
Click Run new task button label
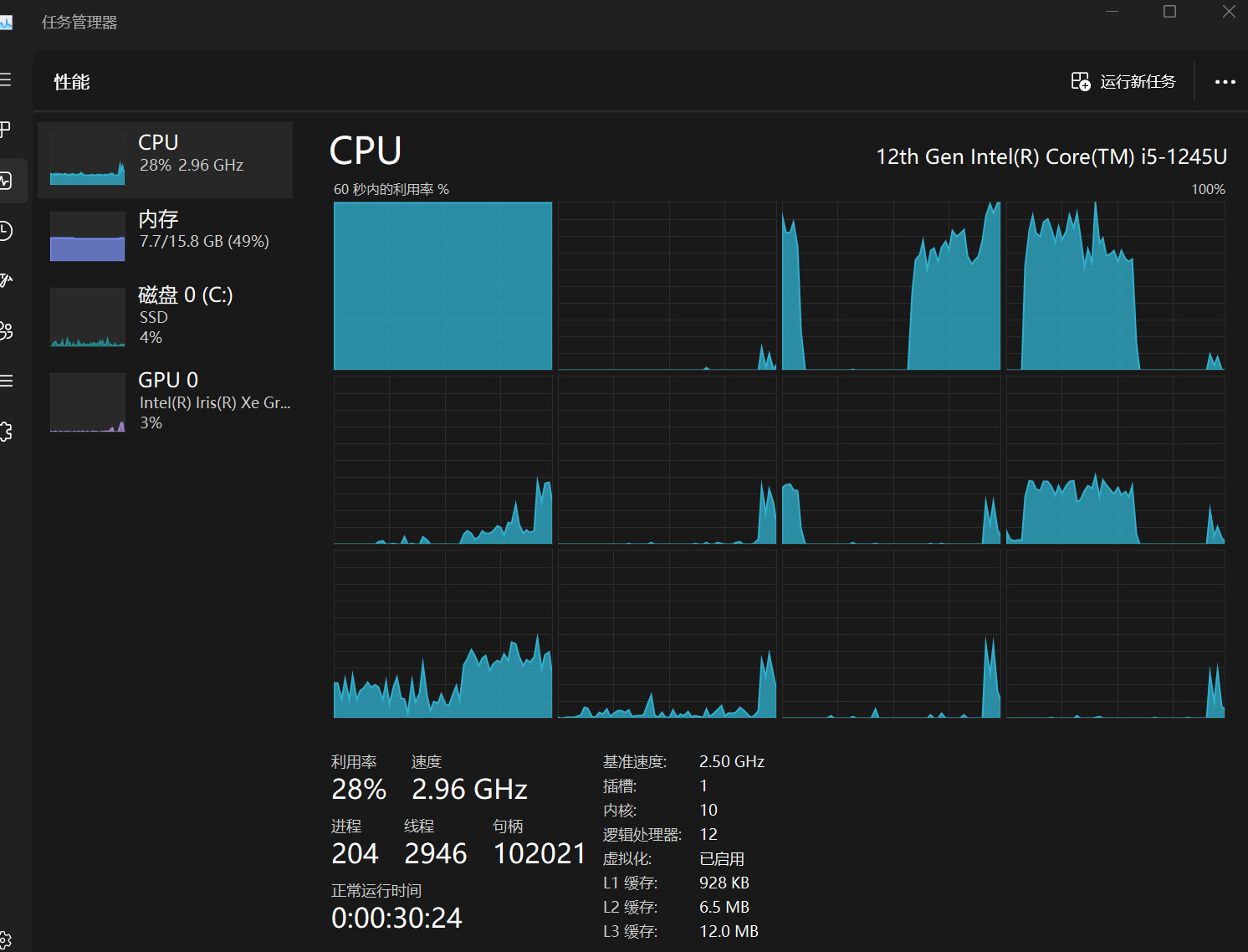[1138, 81]
